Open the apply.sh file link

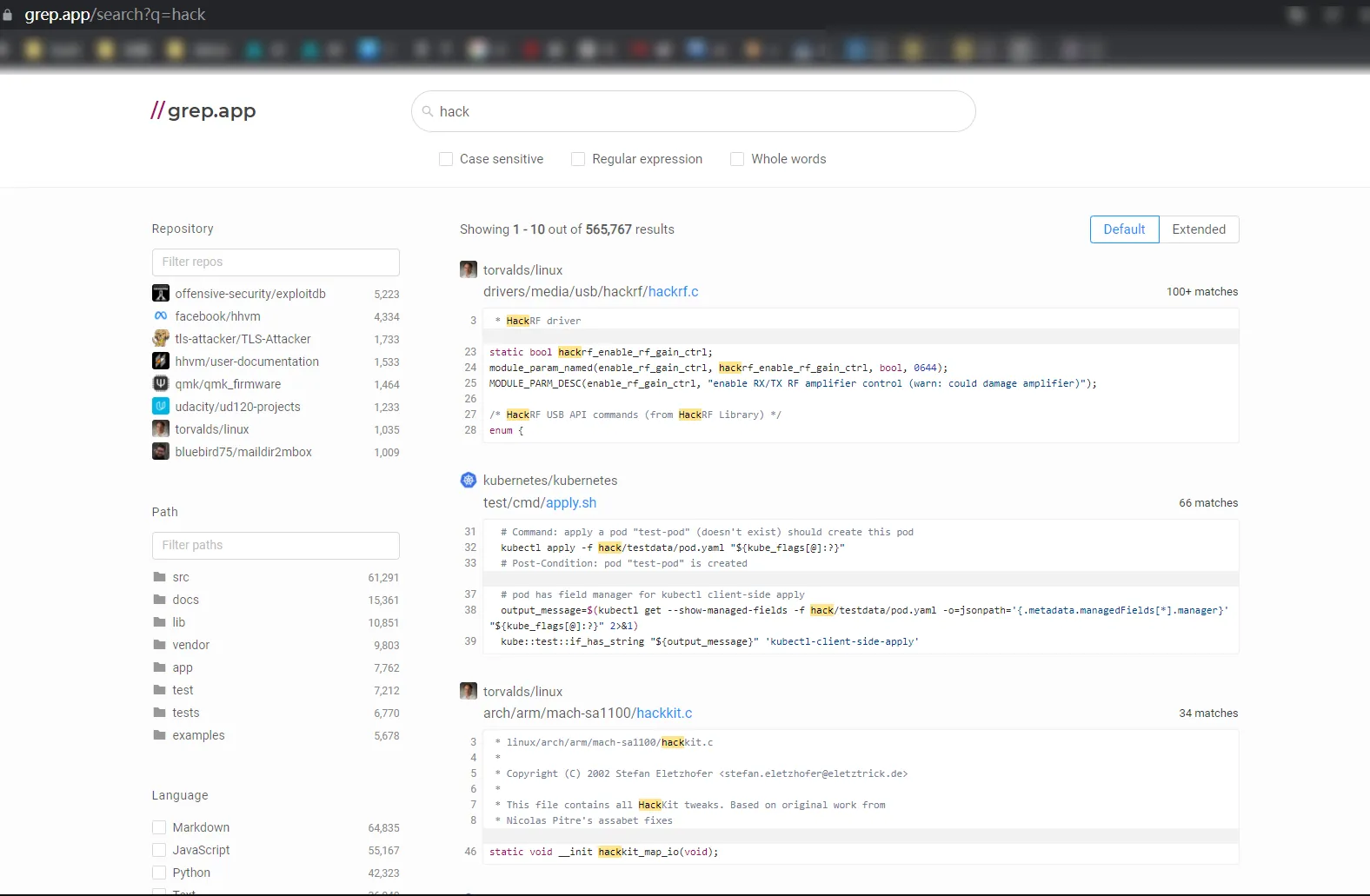pos(571,502)
